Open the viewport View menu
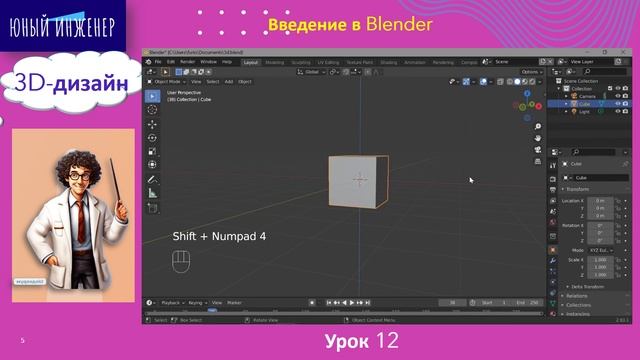 coord(196,82)
